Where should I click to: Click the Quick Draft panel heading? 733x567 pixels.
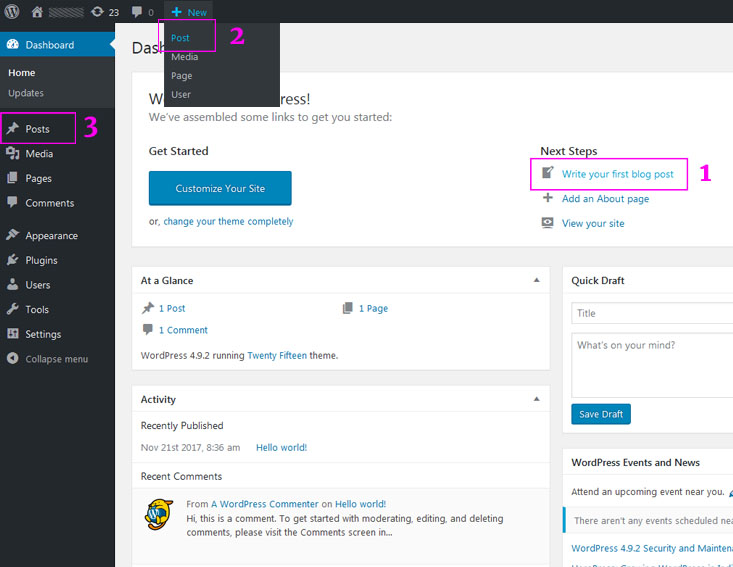pos(598,280)
